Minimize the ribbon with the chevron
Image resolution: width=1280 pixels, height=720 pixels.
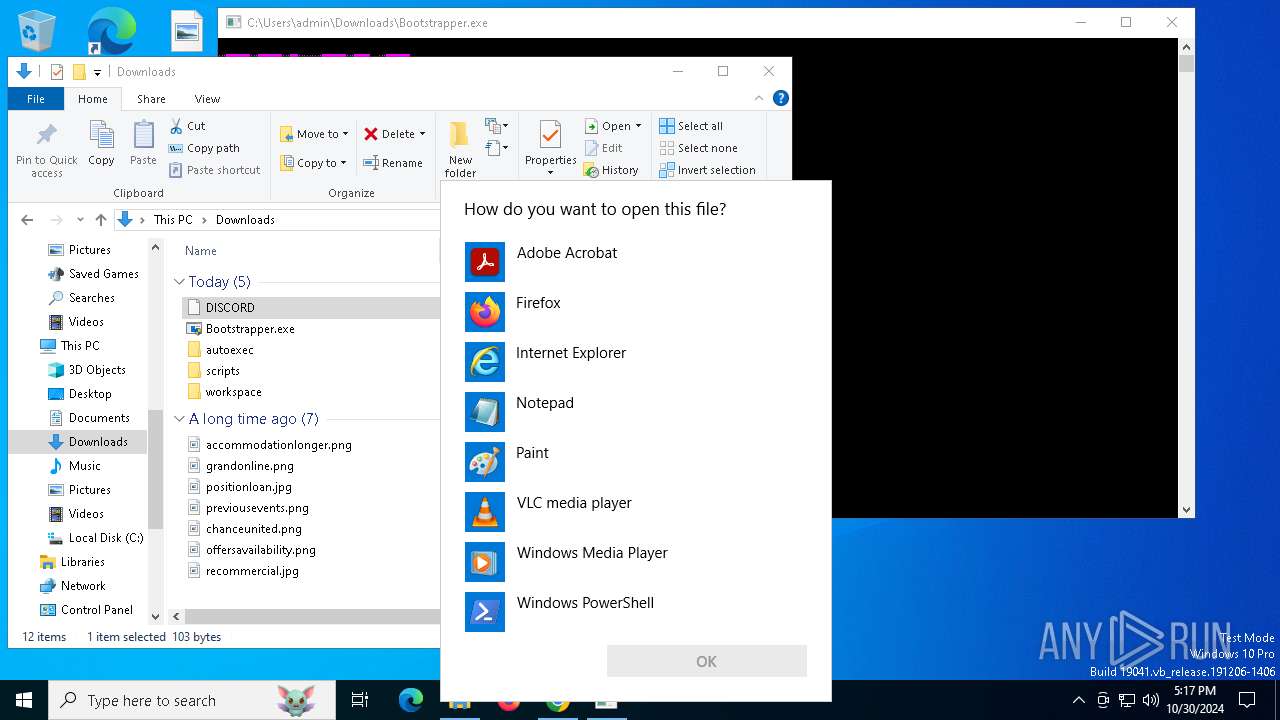759,98
